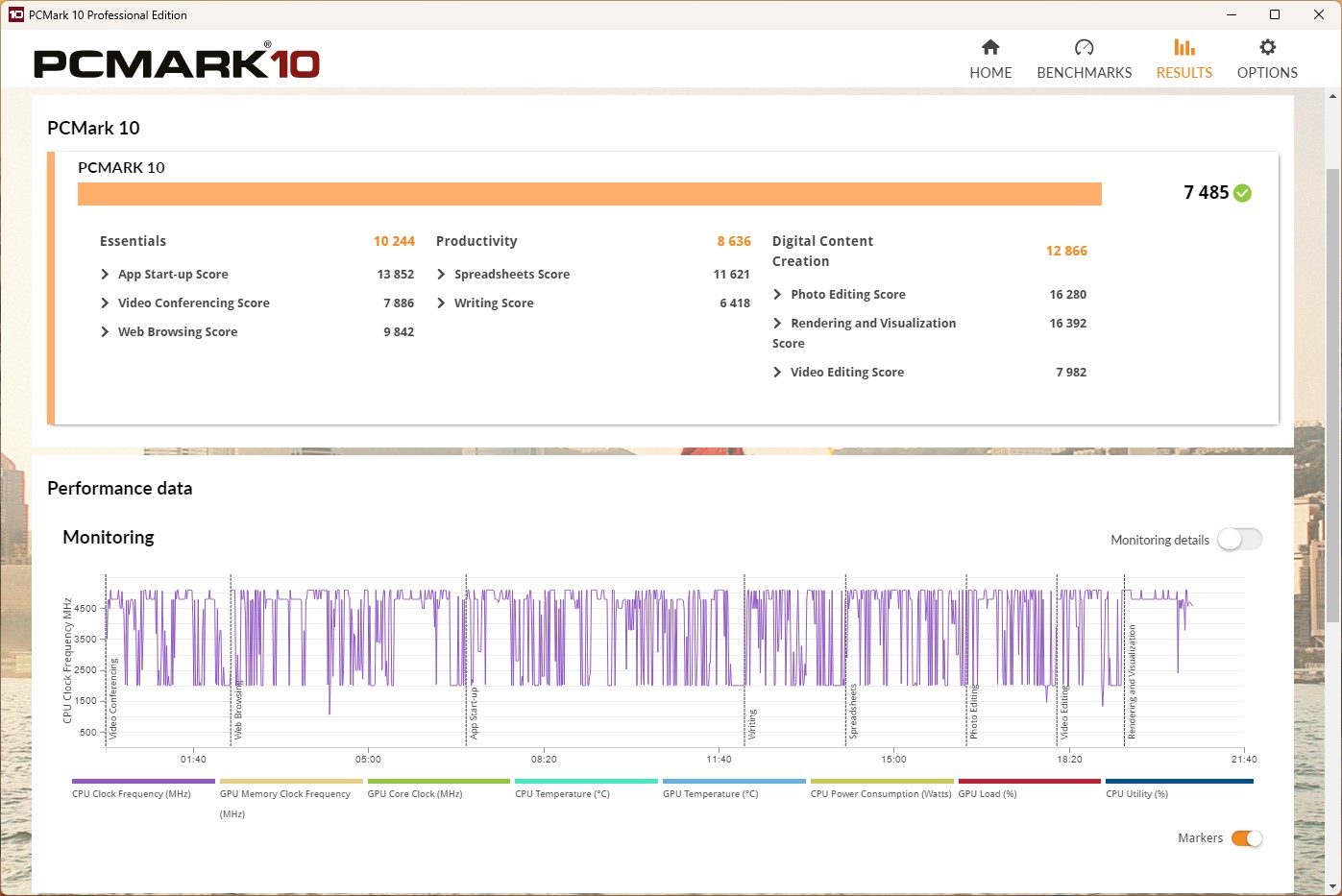Click the Rendering value 16 392
Screen dimensions: 1342x896
1068,324
